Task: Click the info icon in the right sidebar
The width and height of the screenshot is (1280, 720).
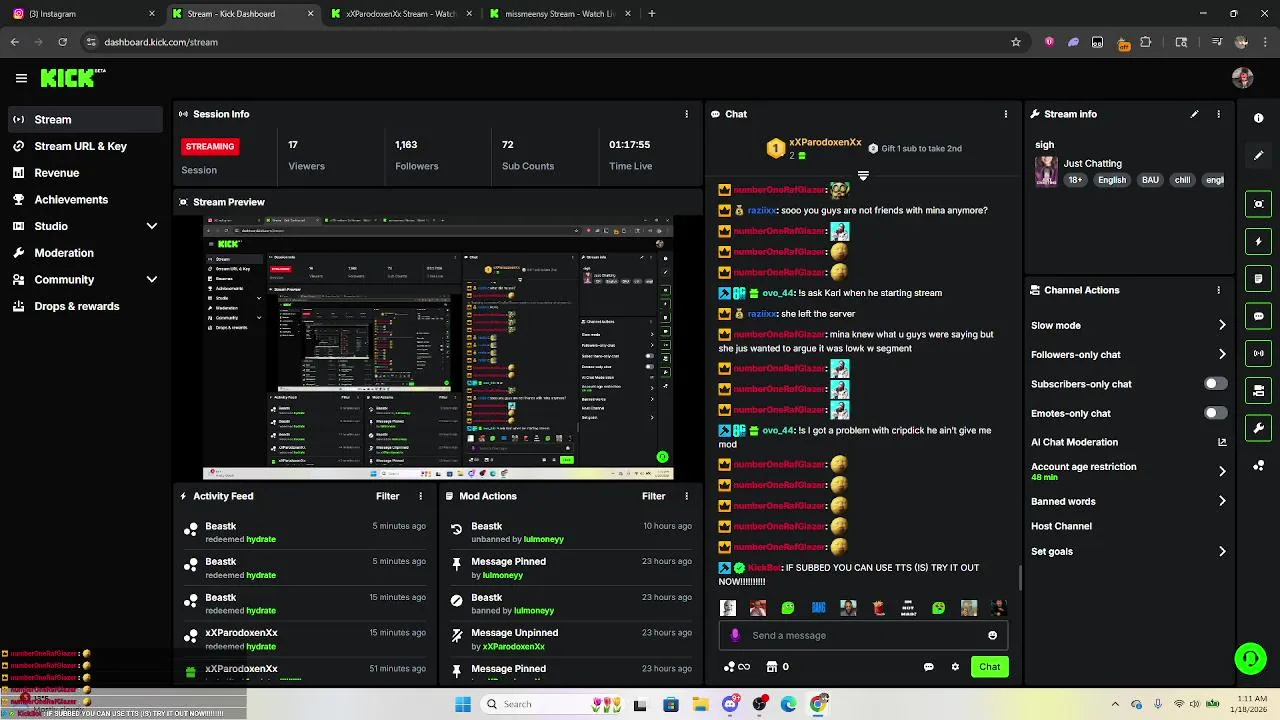Action: coord(1259,118)
